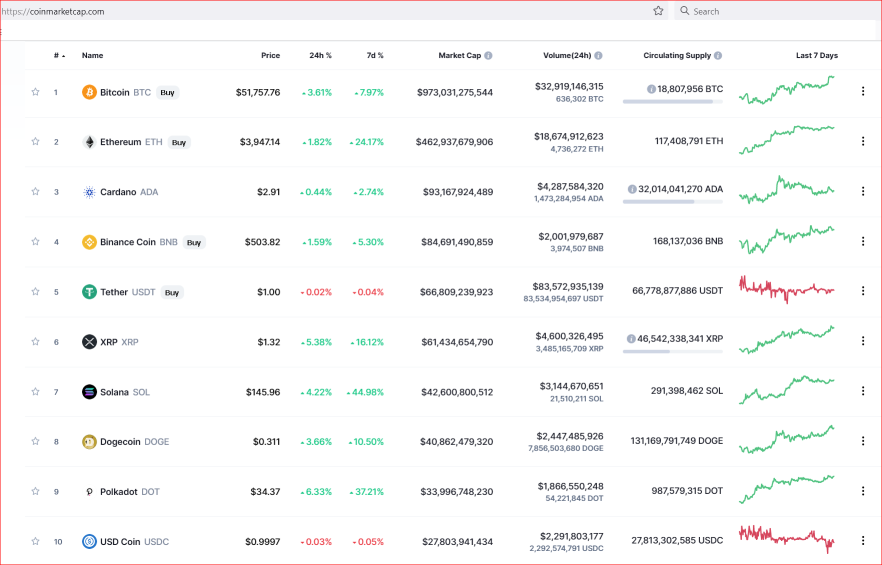Image resolution: width=882 pixels, height=565 pixels.
Task: Click info icon beside Cardano supply
Action: [x=632, y=189]
